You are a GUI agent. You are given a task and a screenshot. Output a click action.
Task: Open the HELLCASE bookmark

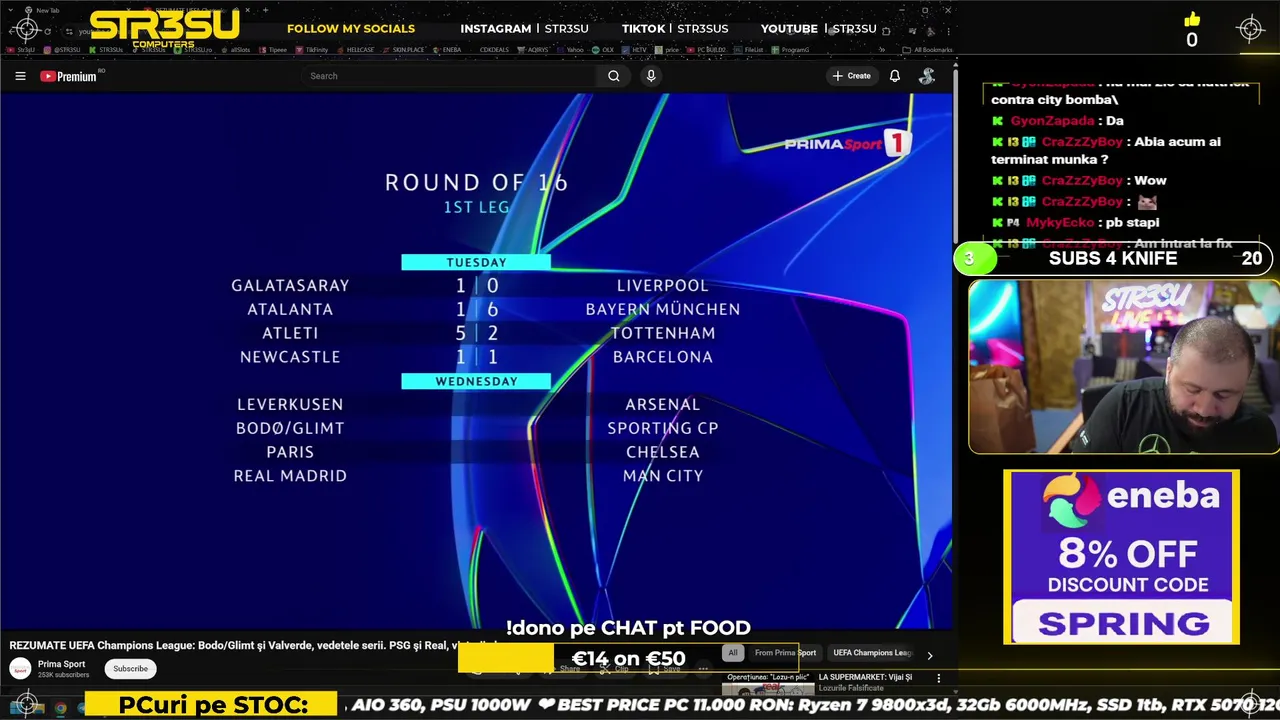click(x=356, y=49)
